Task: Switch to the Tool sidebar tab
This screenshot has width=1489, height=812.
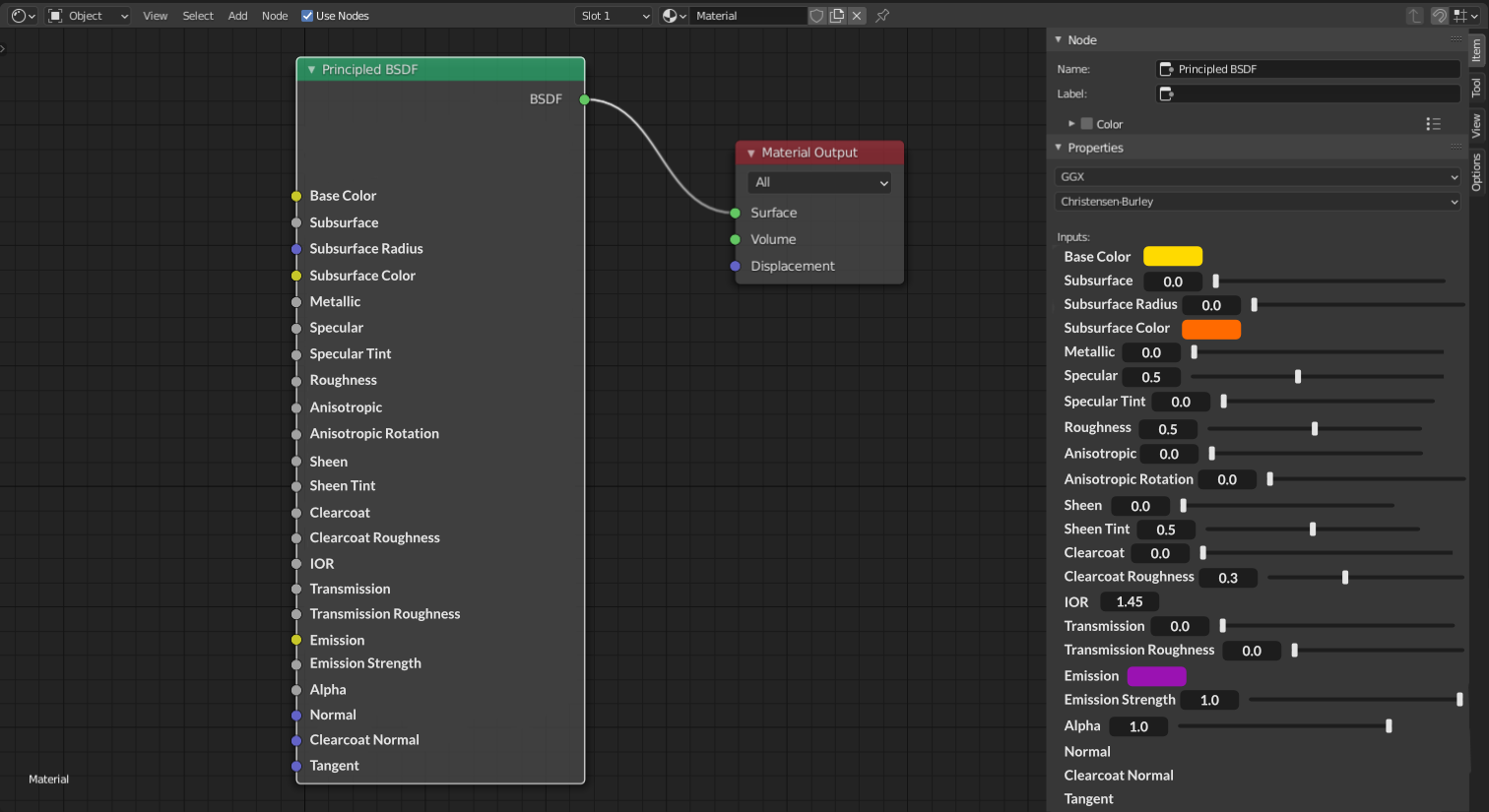Action: (x=1476, y=88)
